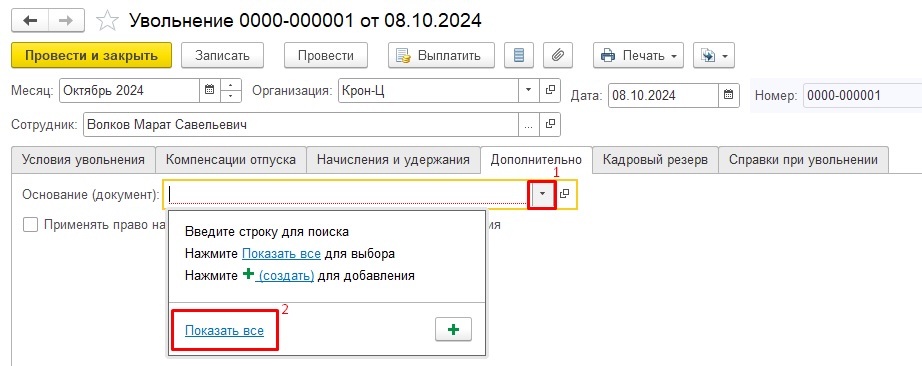Click the Дата field 08.10.2024
The image size is (922, 366).
663,95
